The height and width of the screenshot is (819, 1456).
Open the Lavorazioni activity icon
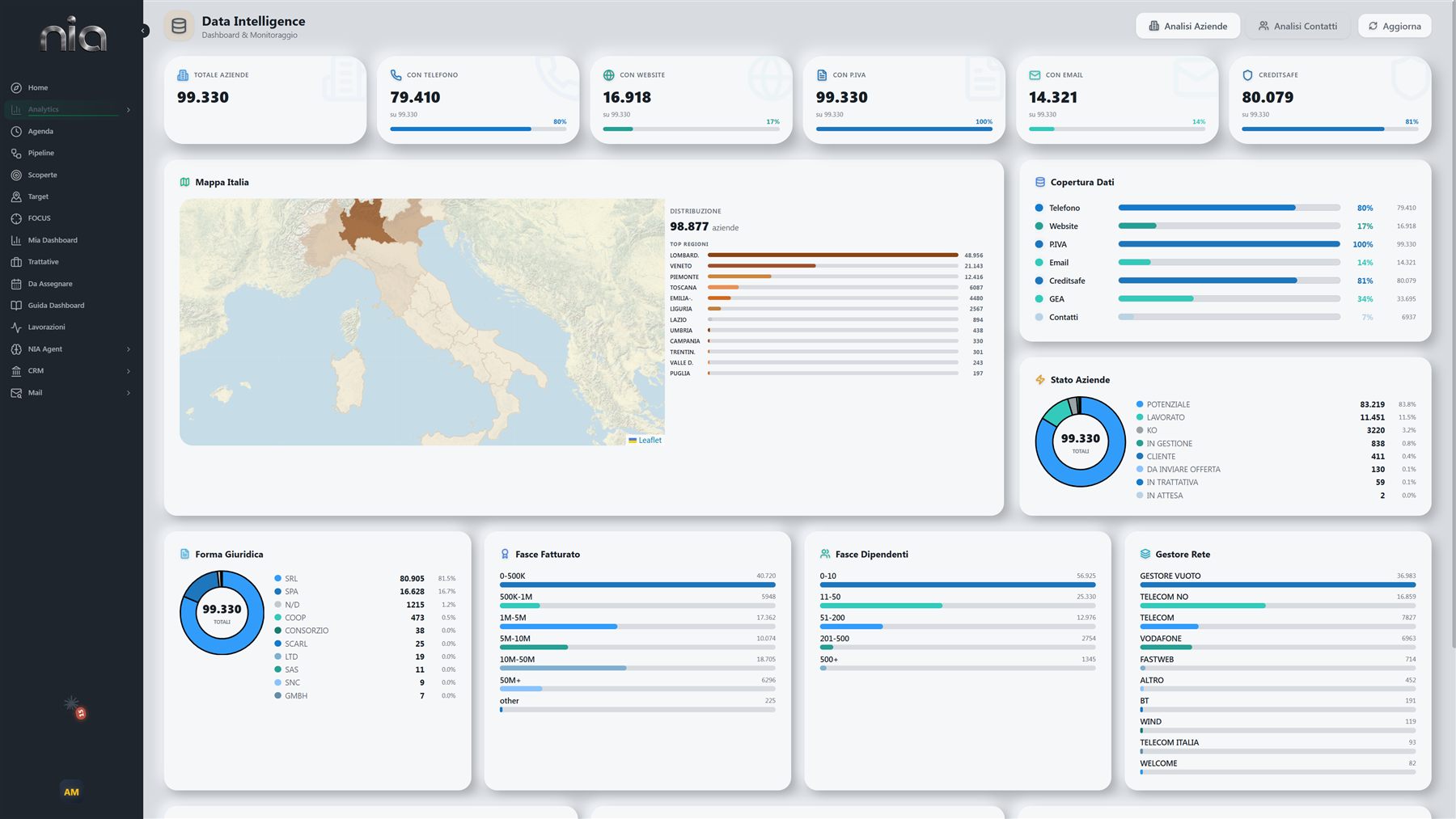pos(16,327)
